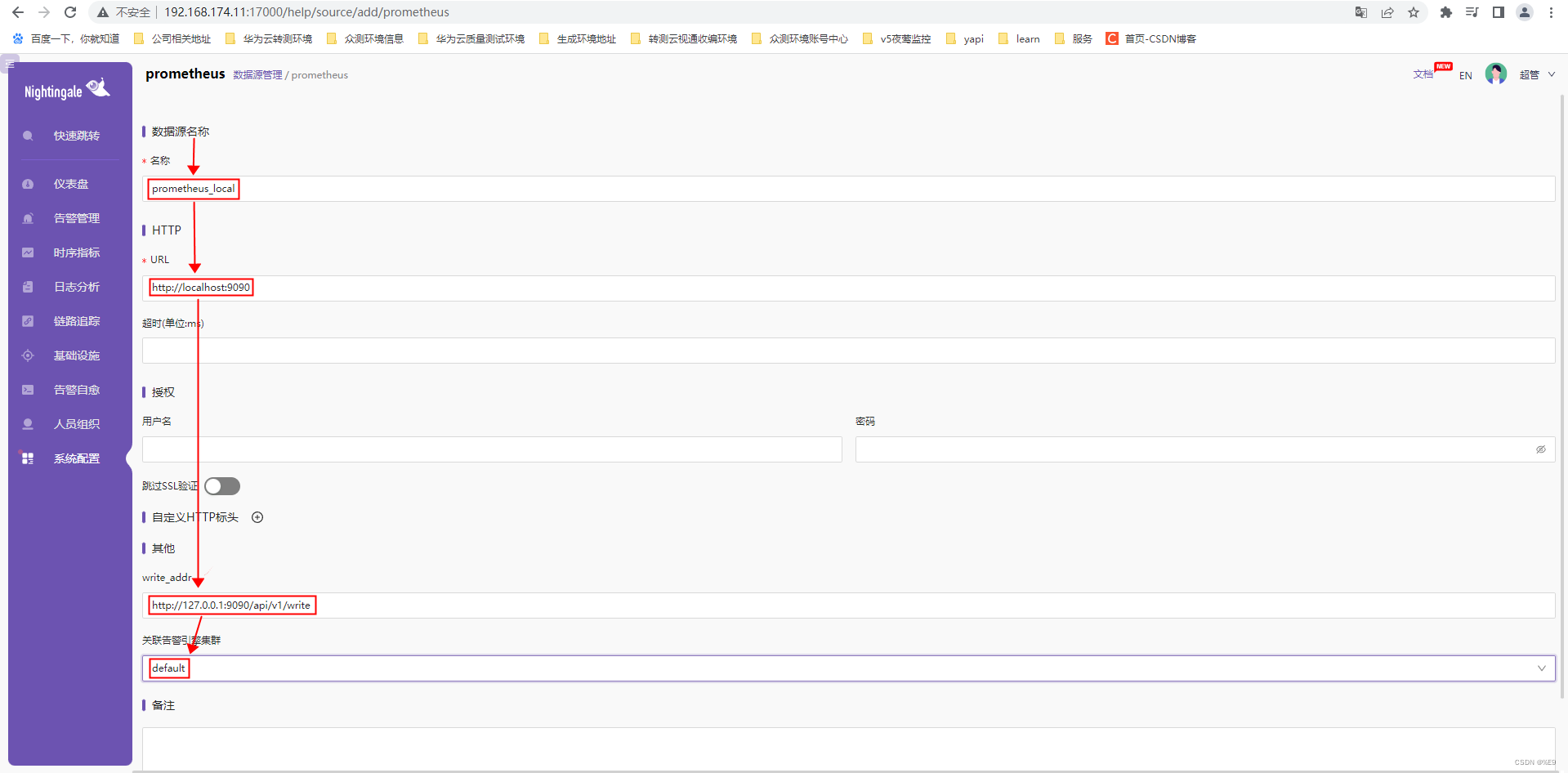Open the 百度一下 bookmark
Image resolution: width=1568 pixels, height=773 pixels.
[x=66, y=38]
